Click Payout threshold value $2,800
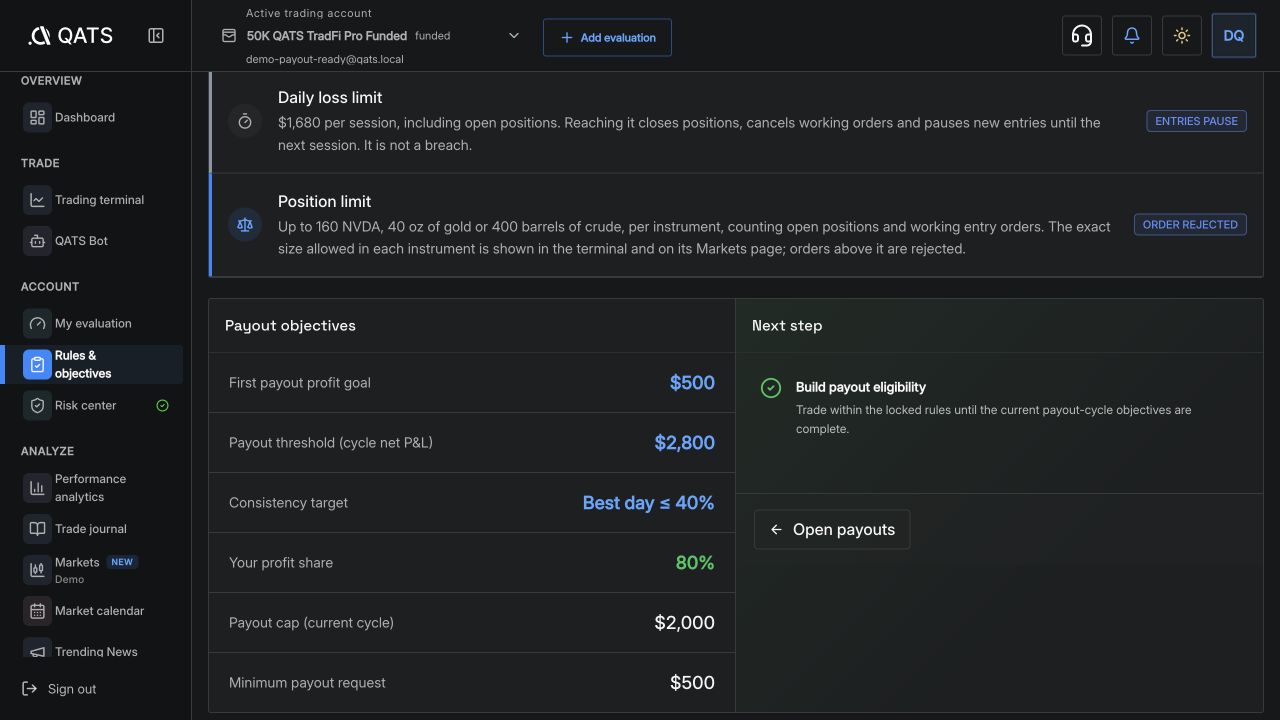Viewport: 1280px width, 720px height. click(x=684, y=443)
